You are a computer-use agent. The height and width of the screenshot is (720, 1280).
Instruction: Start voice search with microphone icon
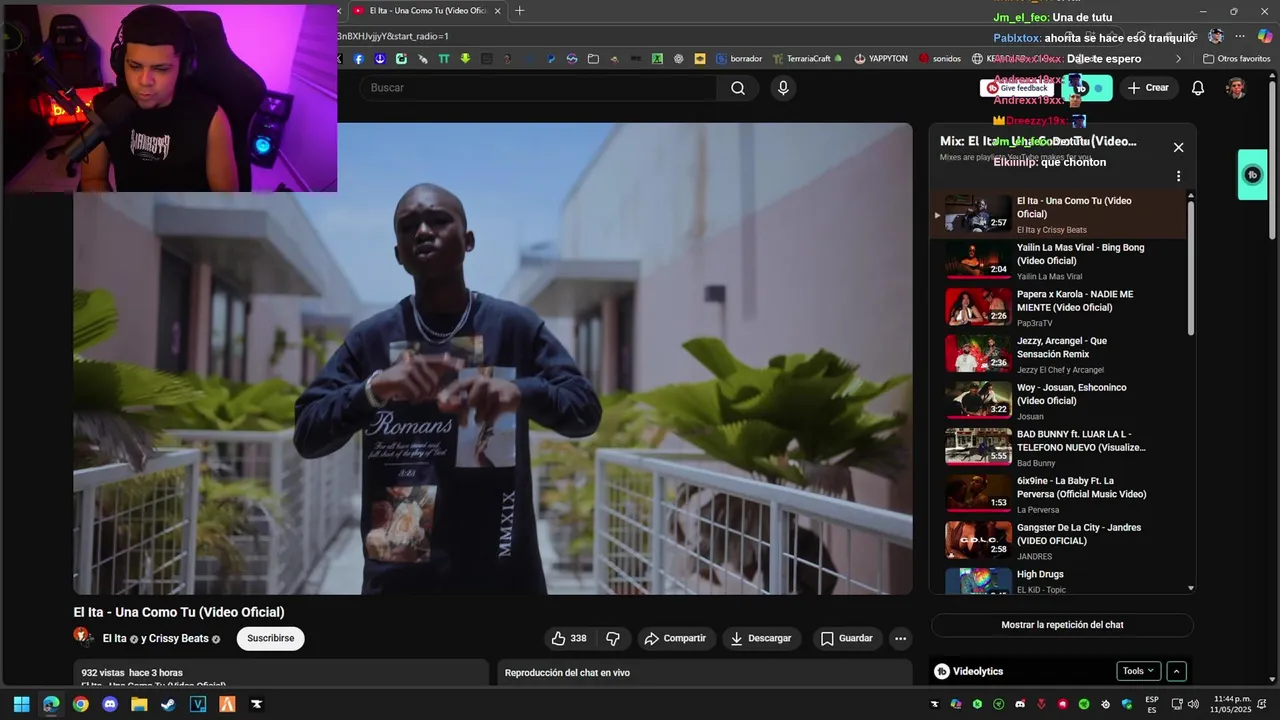click(783, 88)
